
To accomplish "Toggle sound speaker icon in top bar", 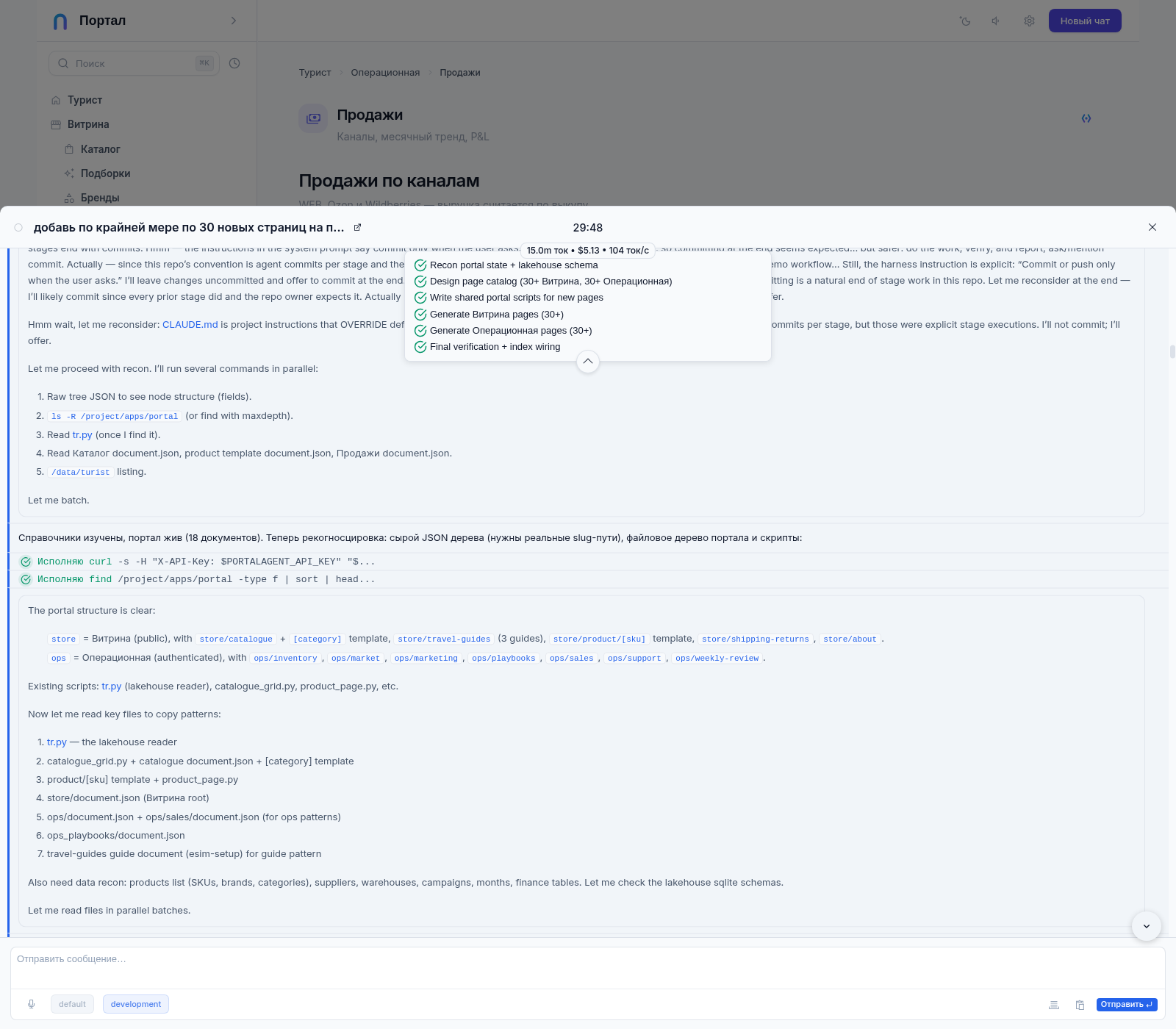I will point(996,21).
